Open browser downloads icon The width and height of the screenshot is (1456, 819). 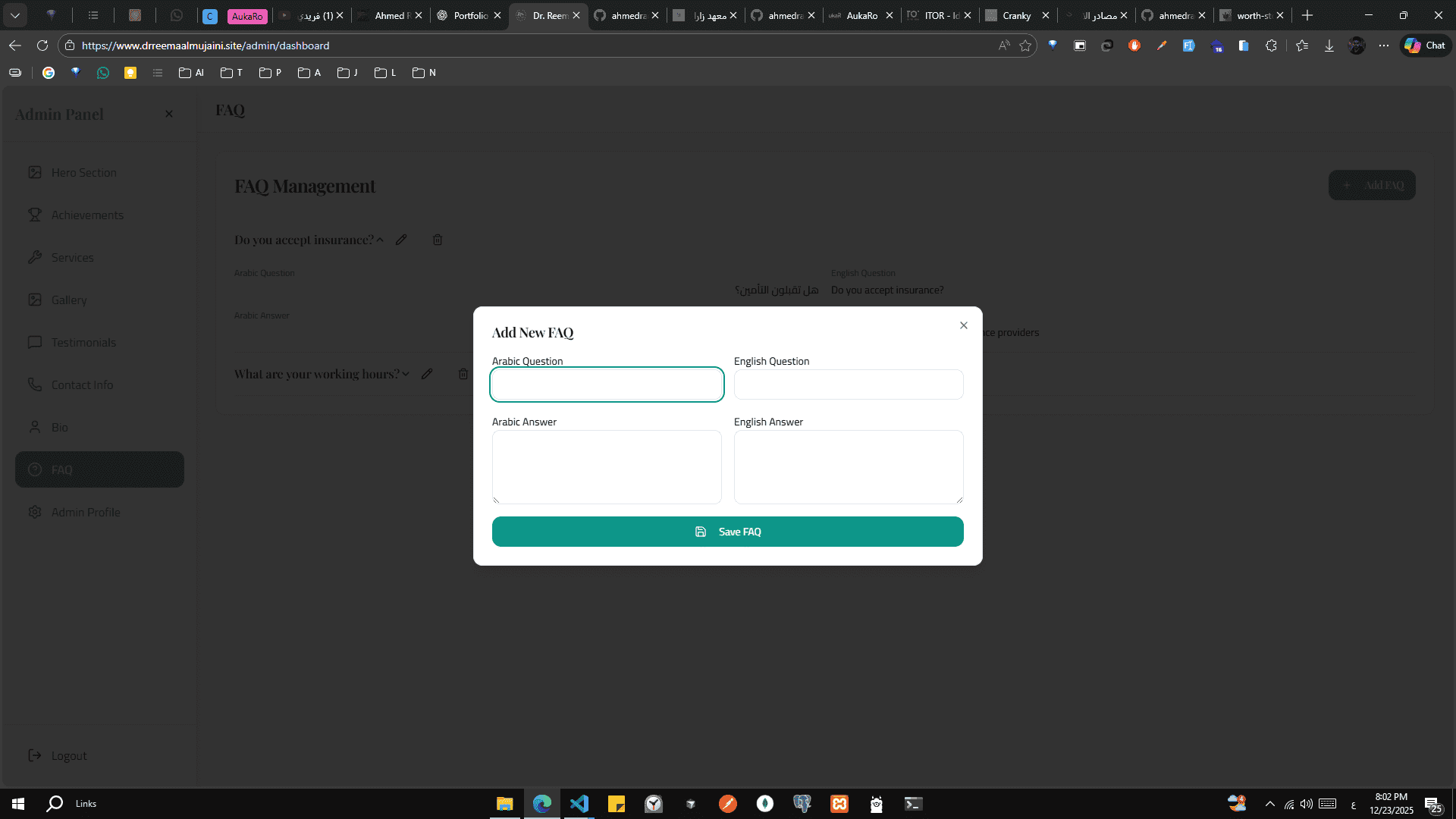coord(1329,45)
